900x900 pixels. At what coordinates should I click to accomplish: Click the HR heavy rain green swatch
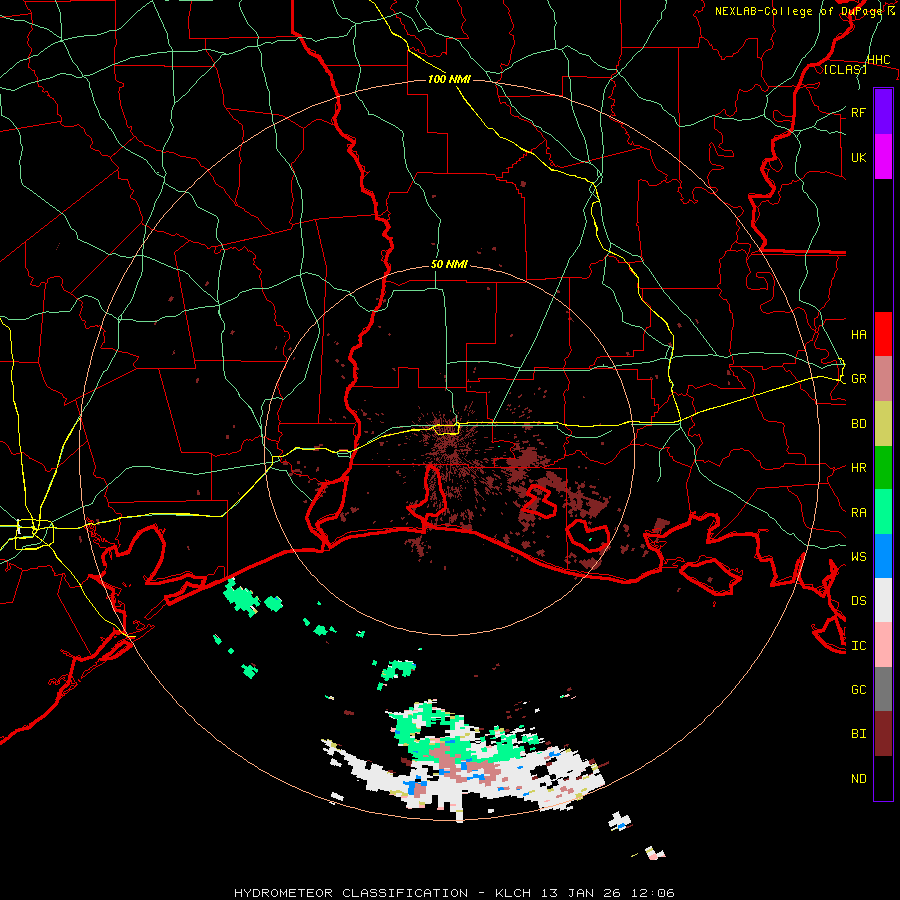tap(883, 468)
